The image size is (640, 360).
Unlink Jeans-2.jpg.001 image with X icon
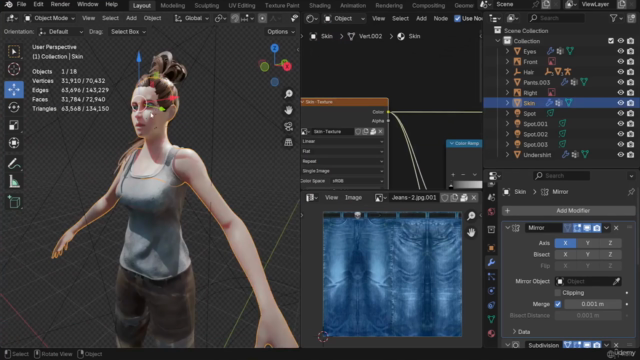[x=474, y=198]
